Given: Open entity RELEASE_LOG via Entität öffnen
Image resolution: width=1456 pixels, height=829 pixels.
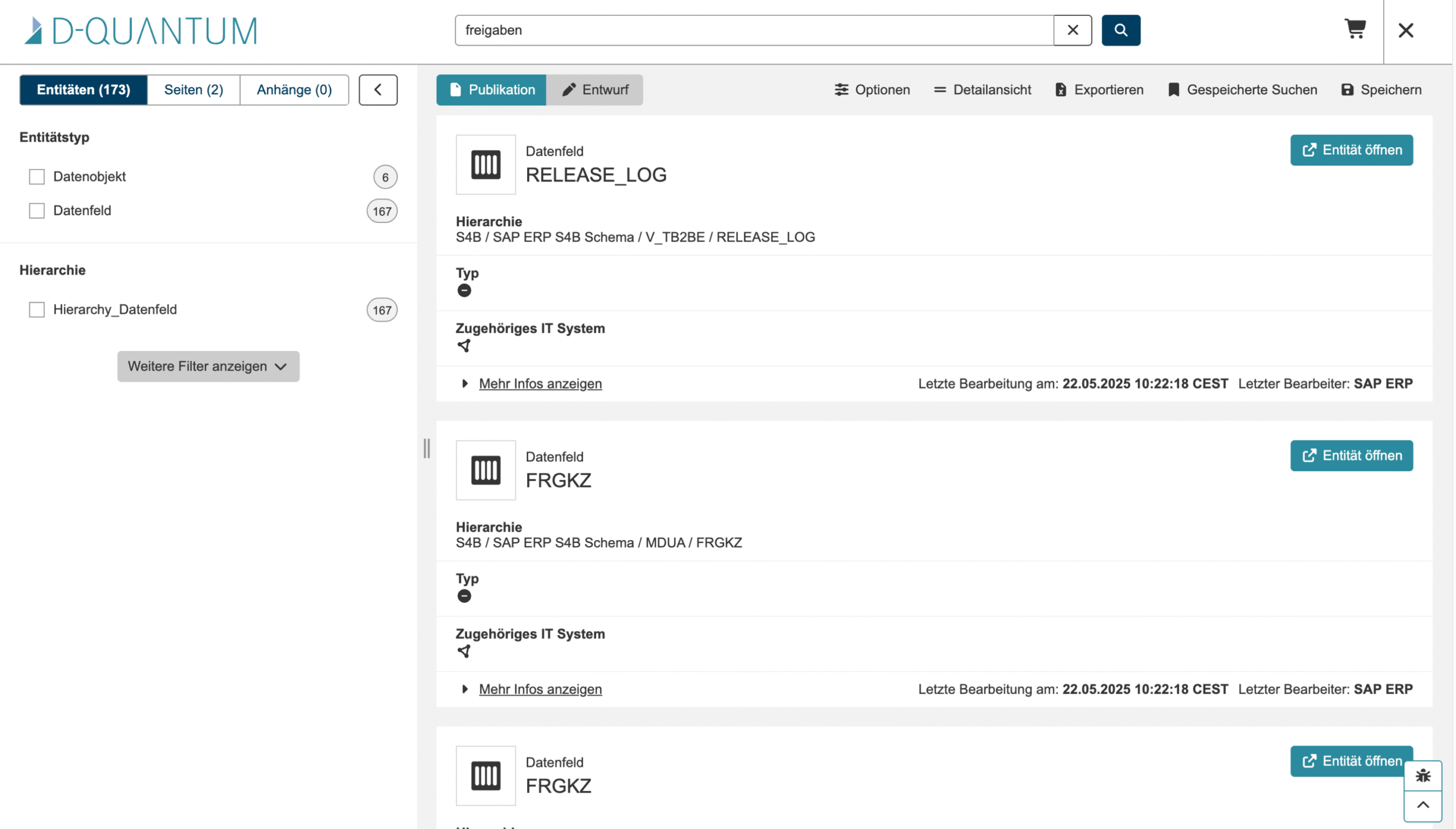Looking at the screenshot, I should (x=1351, y=150).
